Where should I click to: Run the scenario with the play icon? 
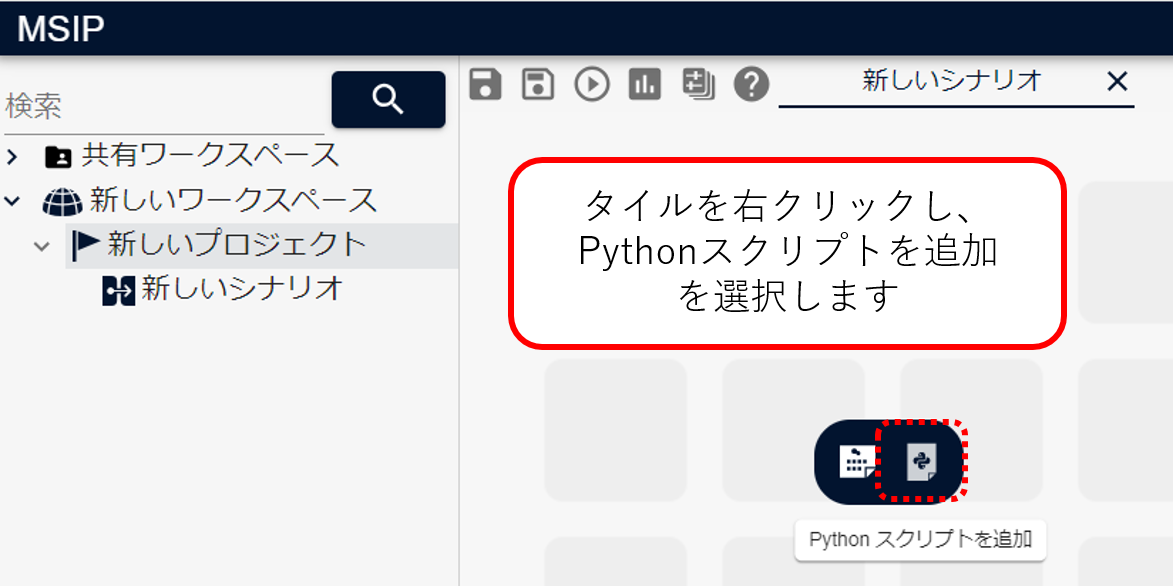click(592, 84)
